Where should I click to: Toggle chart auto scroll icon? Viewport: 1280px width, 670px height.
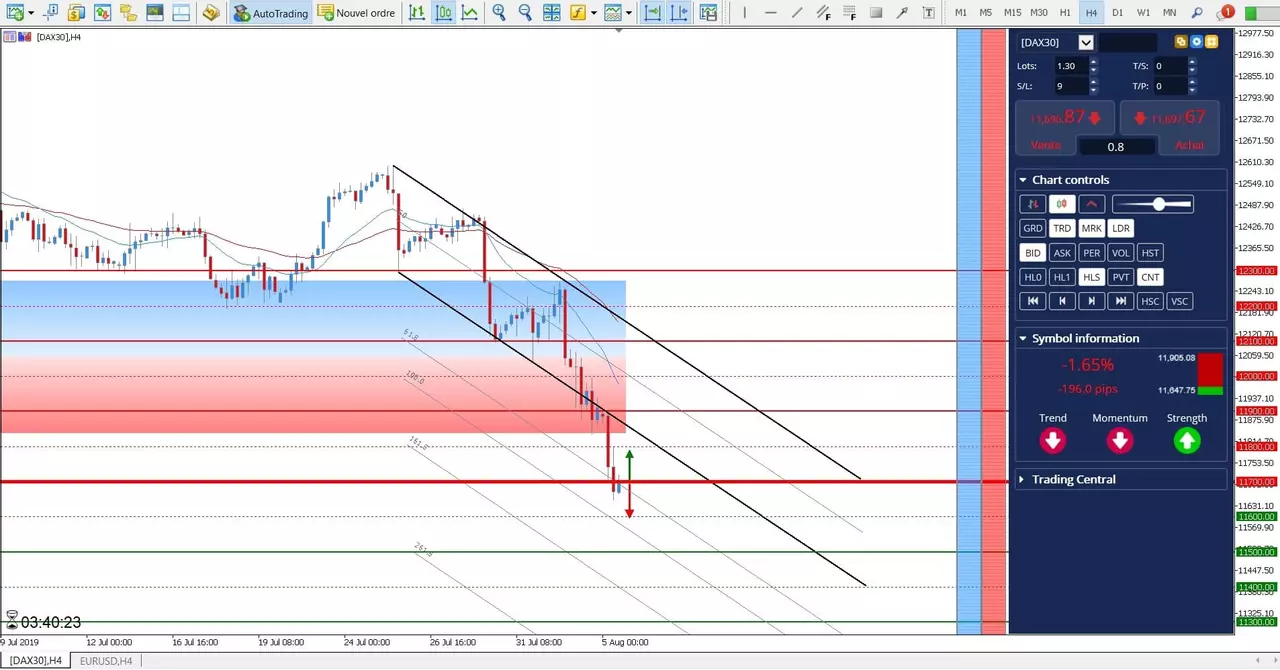(652, 13)
